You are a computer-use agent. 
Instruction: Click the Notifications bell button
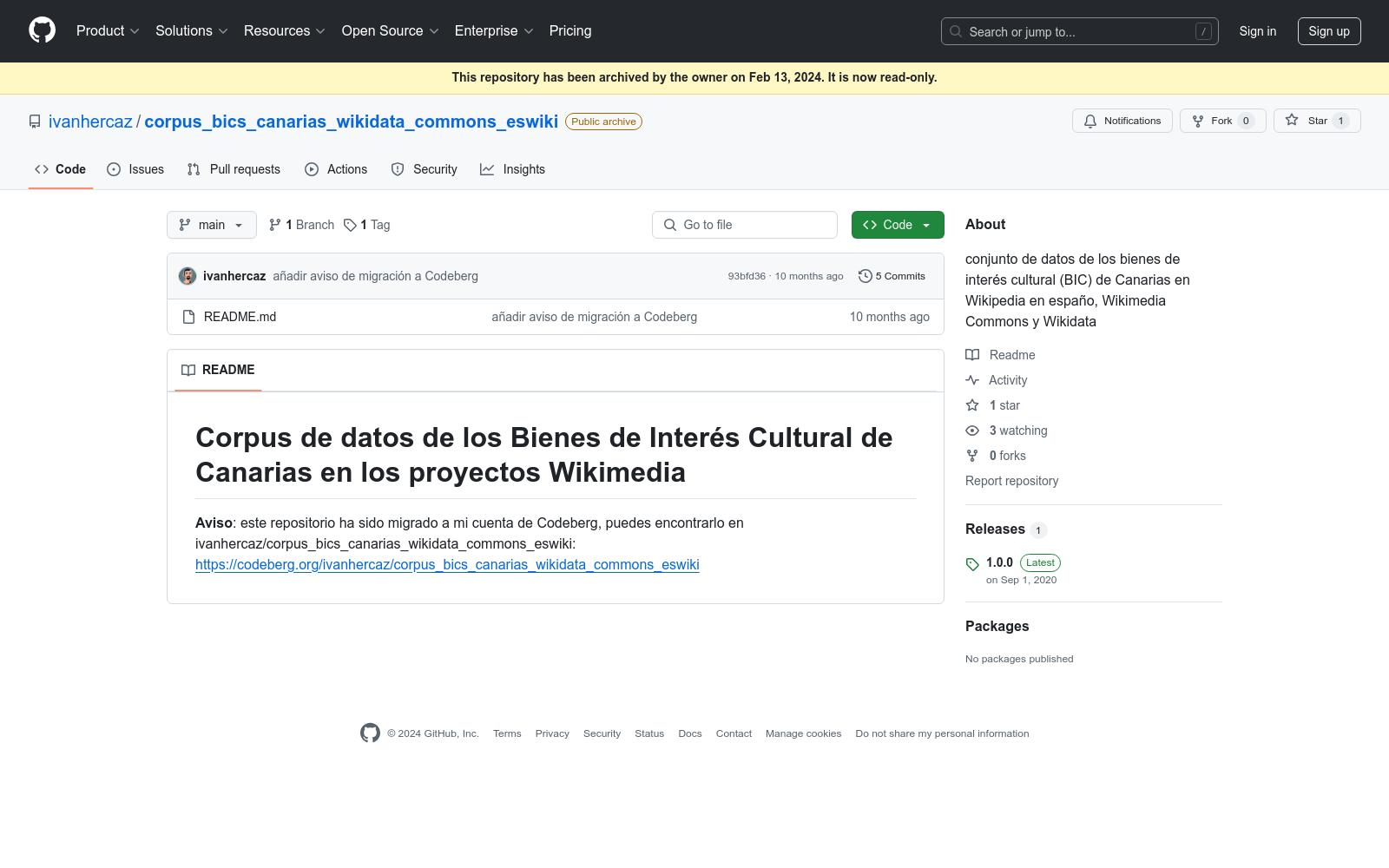click(1122, 121)
